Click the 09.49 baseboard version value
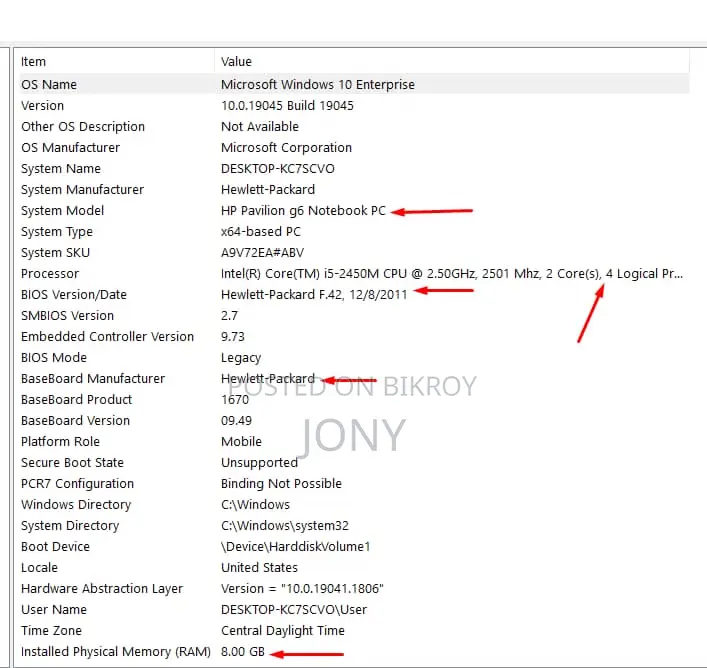 pyautogui.click(x=236, y=421)
